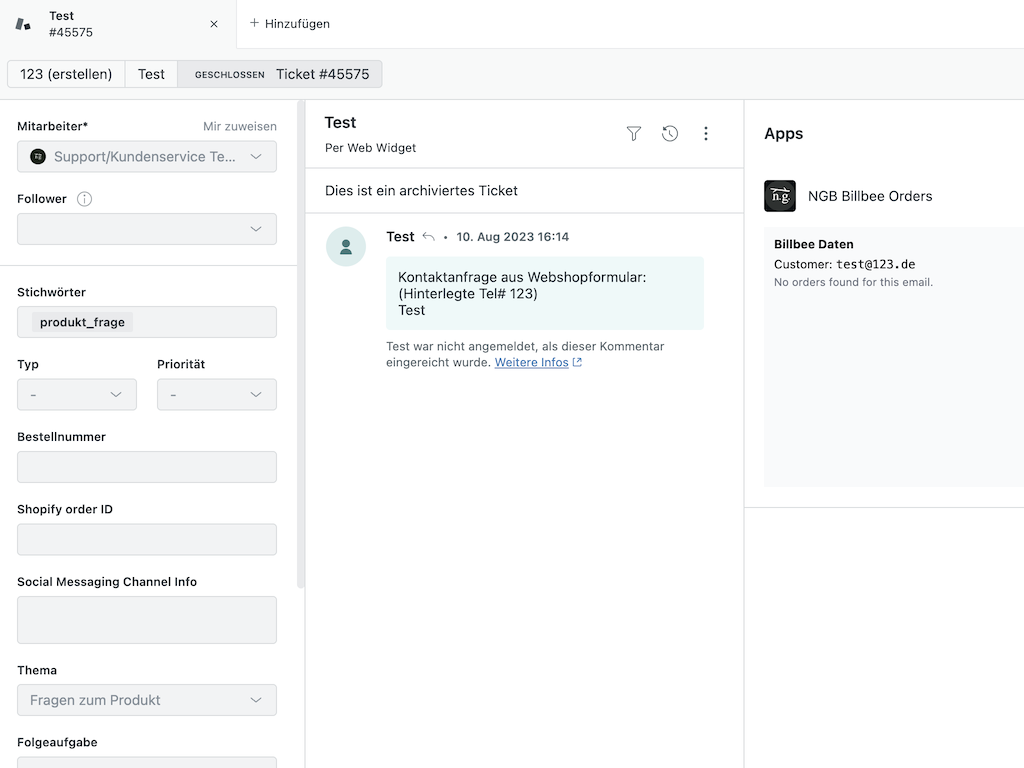Select the 123 (erstellen) breadcrumb item
This screenshot has width=1024, height=768.
point(63,73)
